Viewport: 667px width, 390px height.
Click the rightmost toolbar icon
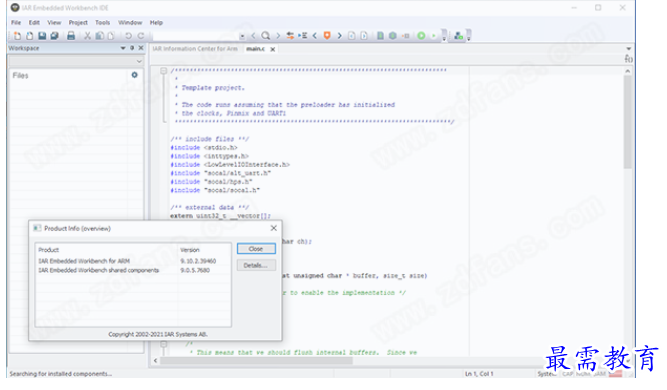[x=458, y=36]
